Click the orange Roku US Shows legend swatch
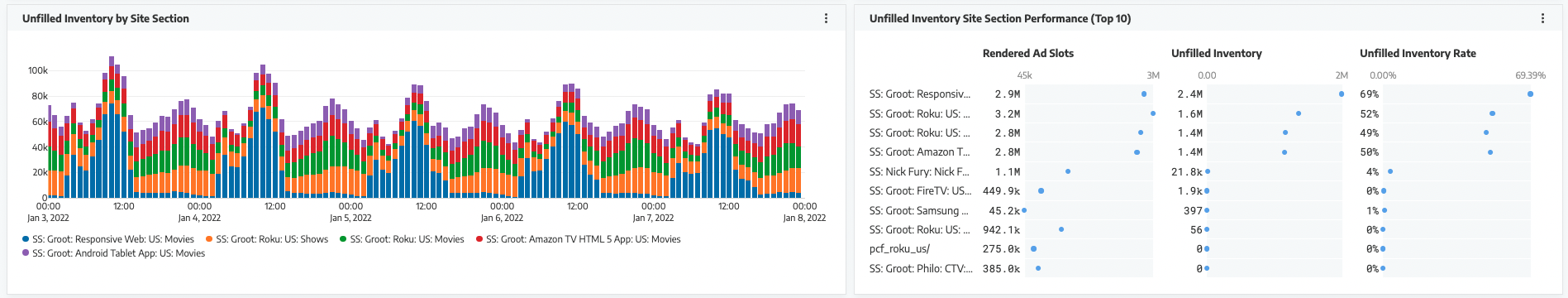The width and height of the screenshot is (1568, 298). point(209,239)
